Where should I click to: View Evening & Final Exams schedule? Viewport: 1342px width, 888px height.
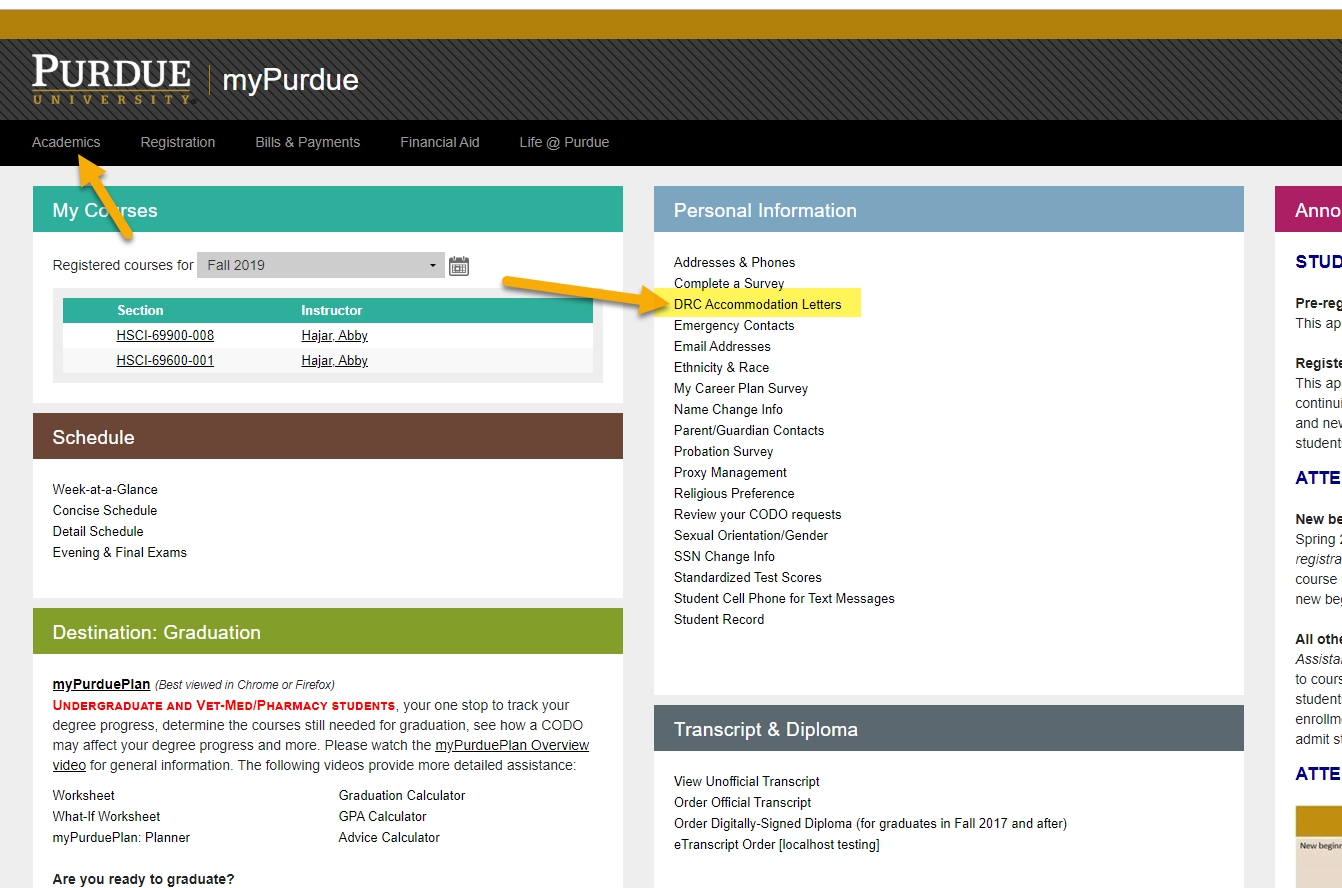[120, 553]
